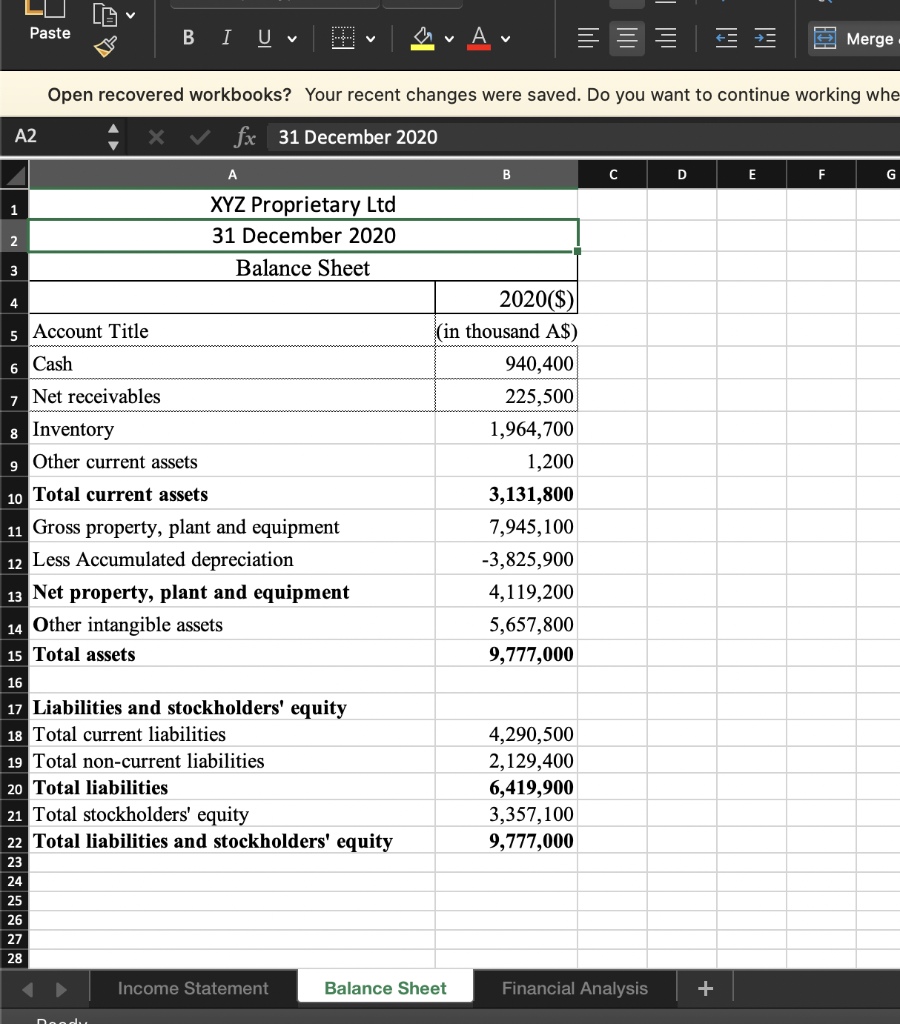Apply left text alignment
Image resolution: width=900 pixels, height=1024 pixels.
(587, 38)
